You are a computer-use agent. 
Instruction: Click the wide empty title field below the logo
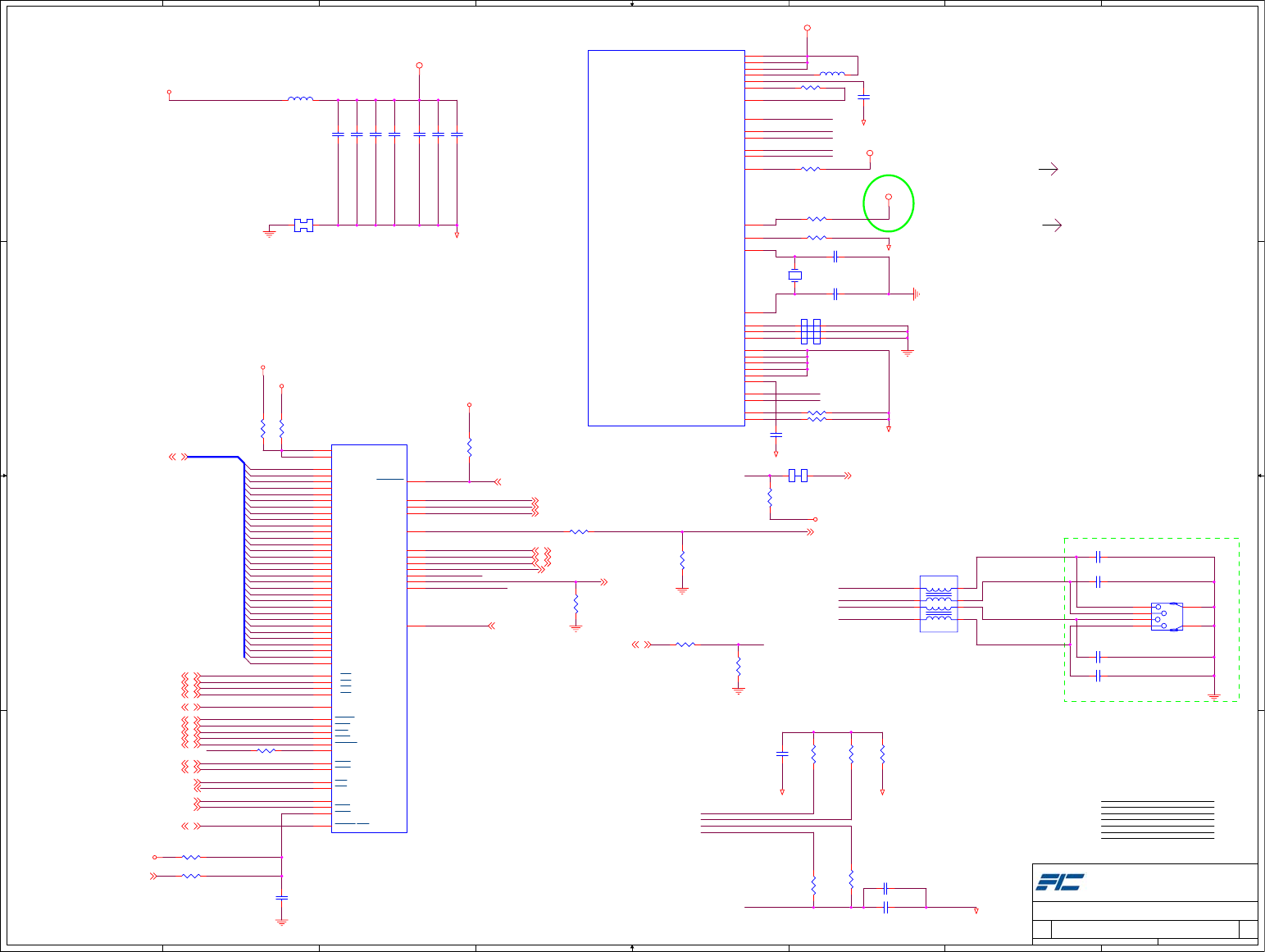pos(1145,911)
